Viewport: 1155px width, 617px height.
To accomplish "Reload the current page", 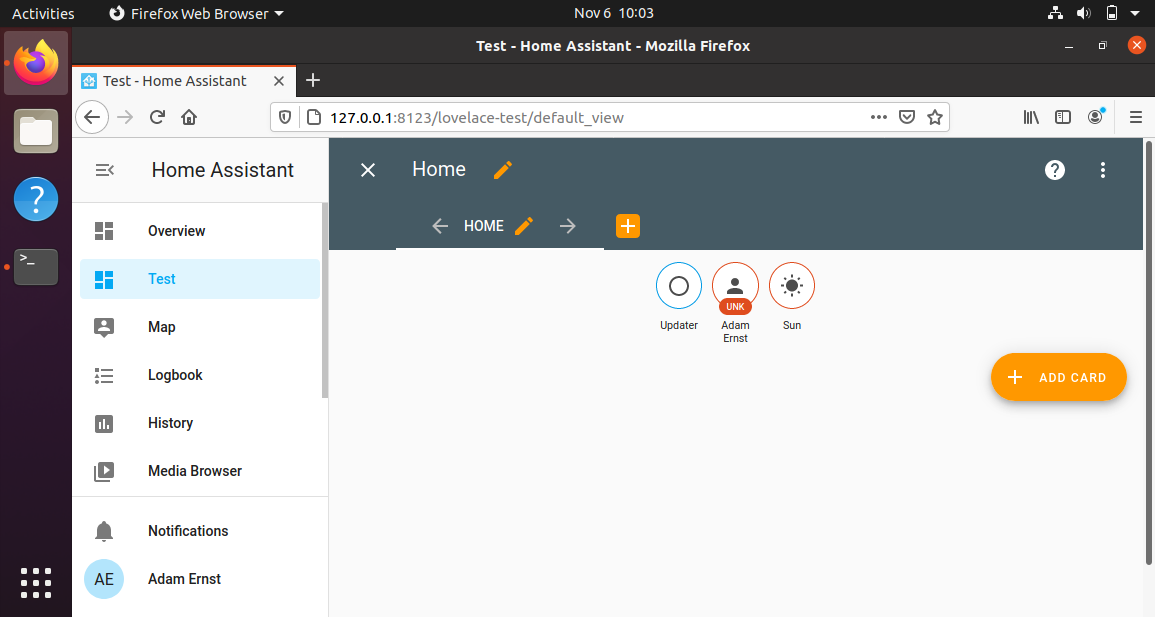I will click(157, 117).
